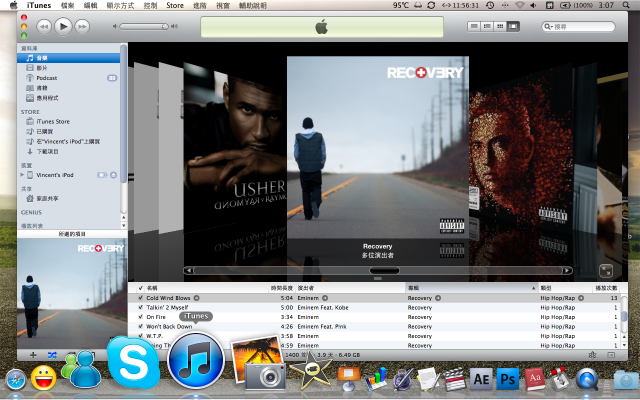Image resolution: width=640 pixels, height=400 pixels.
Task: Switch to plain song list view icon
Action: tap(474, 27)
